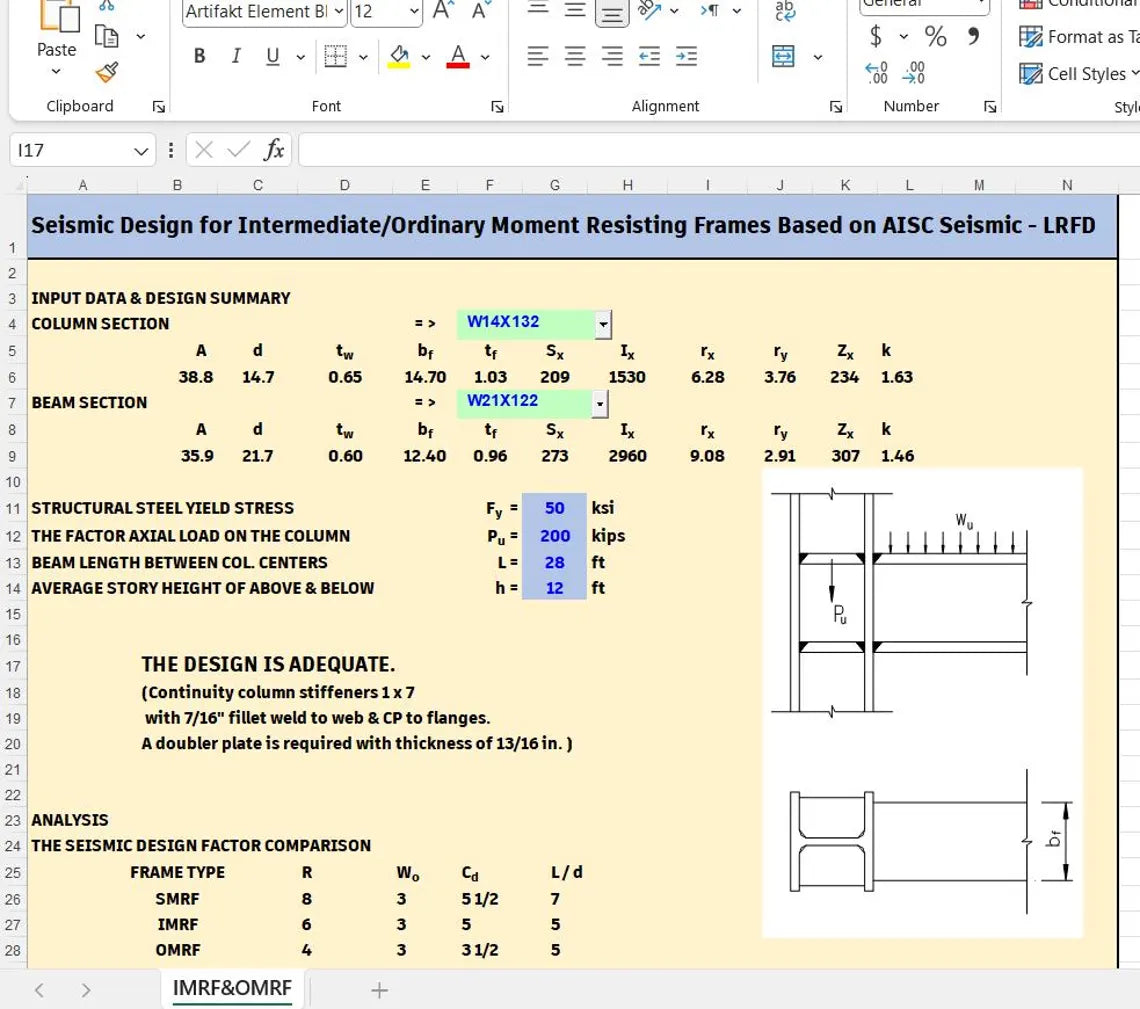Increase decimal places
The width and height of the screenshot is (1140, 1009).
pyautogui.click(x=877, y=73)
